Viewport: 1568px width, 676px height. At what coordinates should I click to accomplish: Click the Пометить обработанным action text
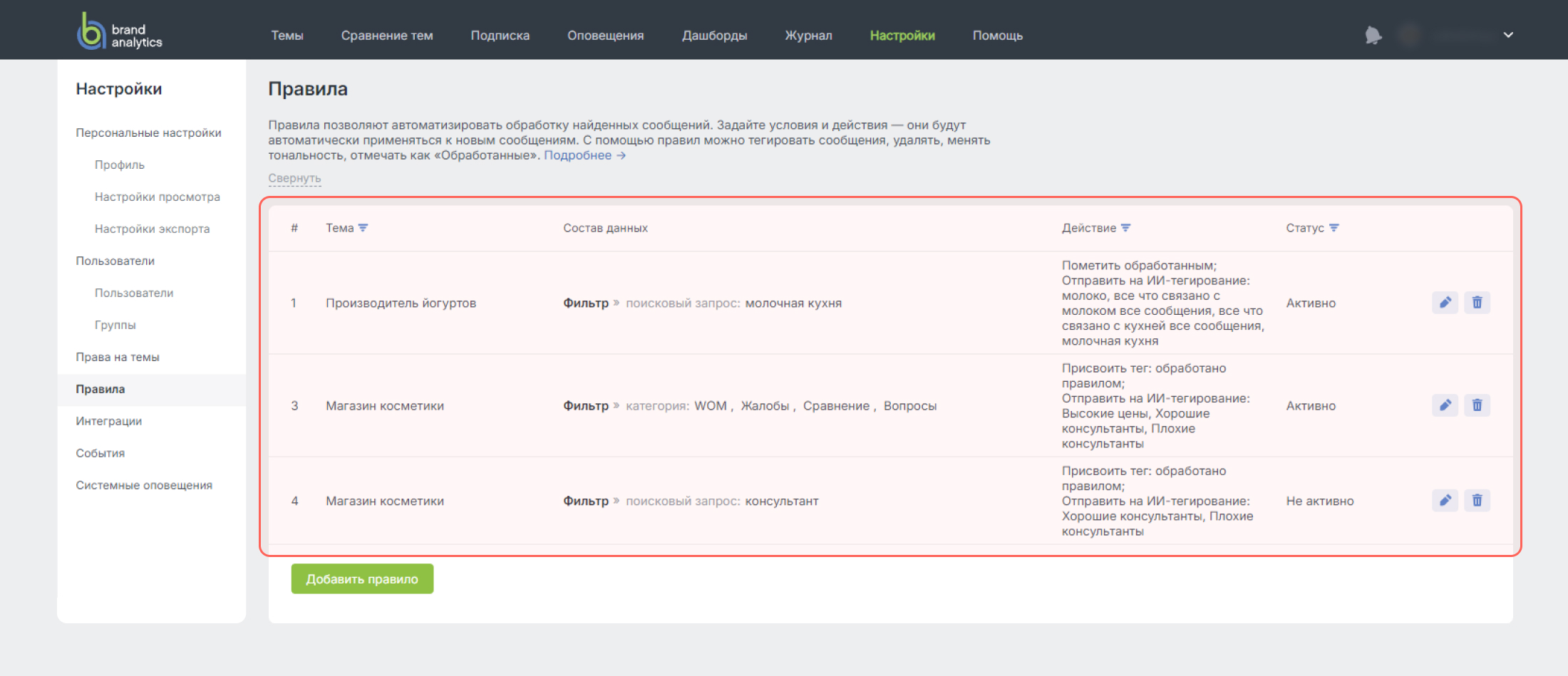pyautogui.click(x=1139, y=265)
